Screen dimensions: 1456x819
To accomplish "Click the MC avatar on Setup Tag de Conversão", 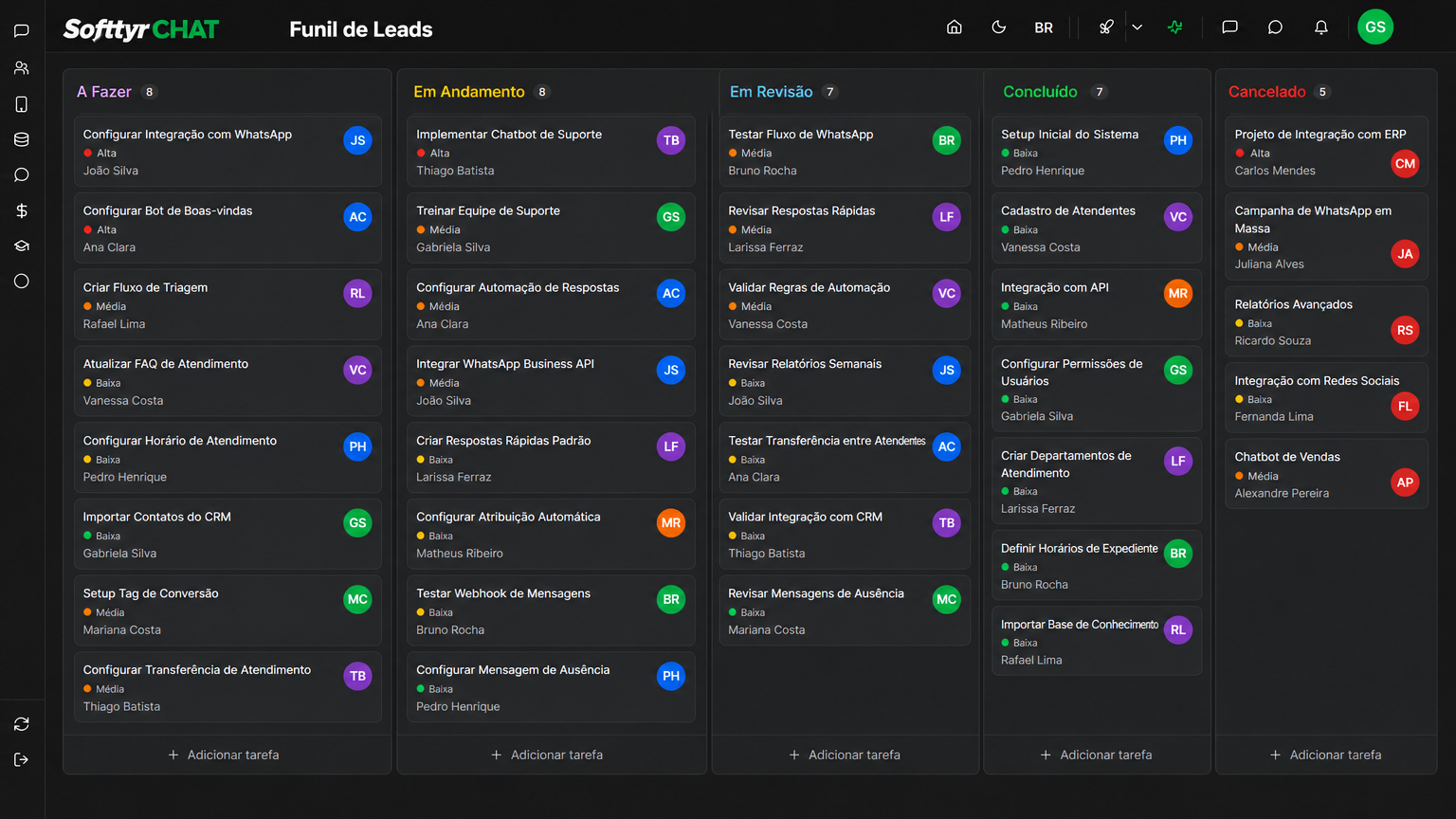I will [x=357, y=599].
